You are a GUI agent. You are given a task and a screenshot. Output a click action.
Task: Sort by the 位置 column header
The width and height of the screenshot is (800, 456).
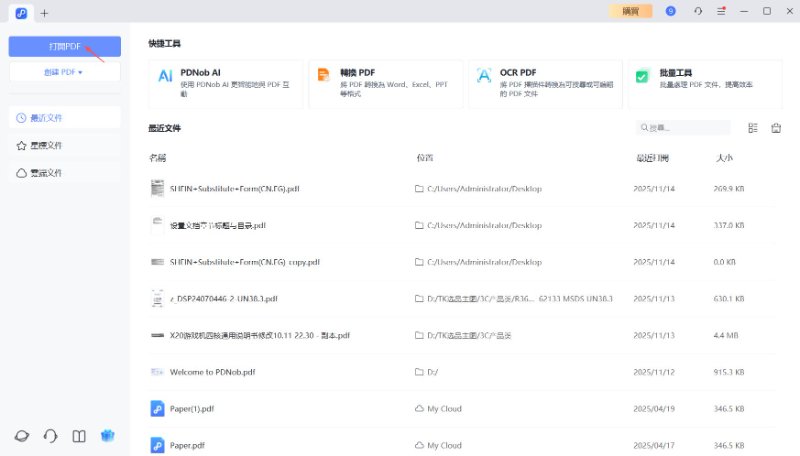[424, 158]
